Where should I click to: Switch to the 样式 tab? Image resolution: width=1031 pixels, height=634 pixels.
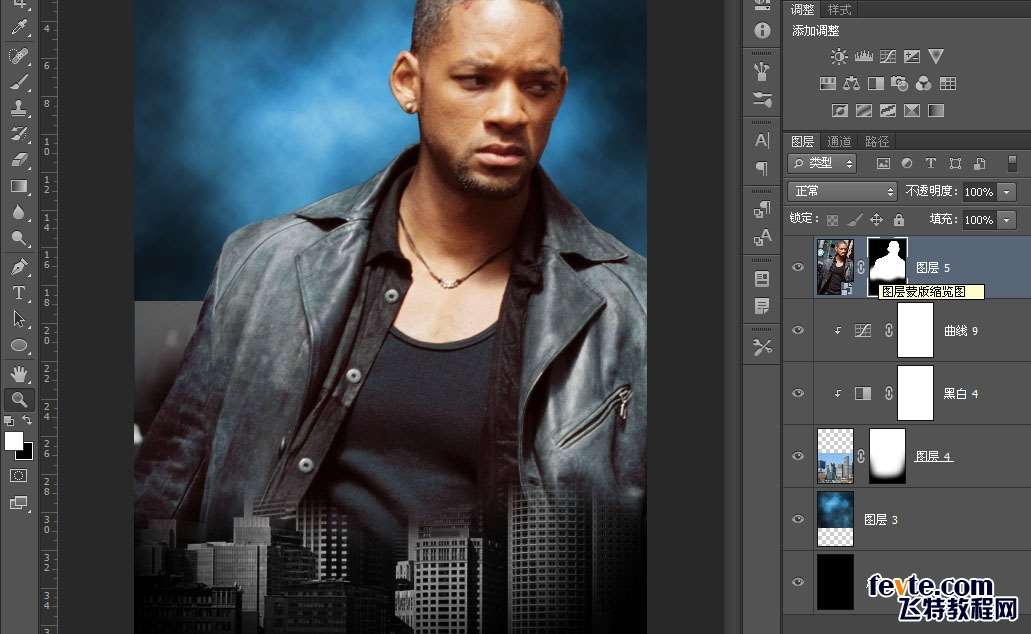(839, 9)
